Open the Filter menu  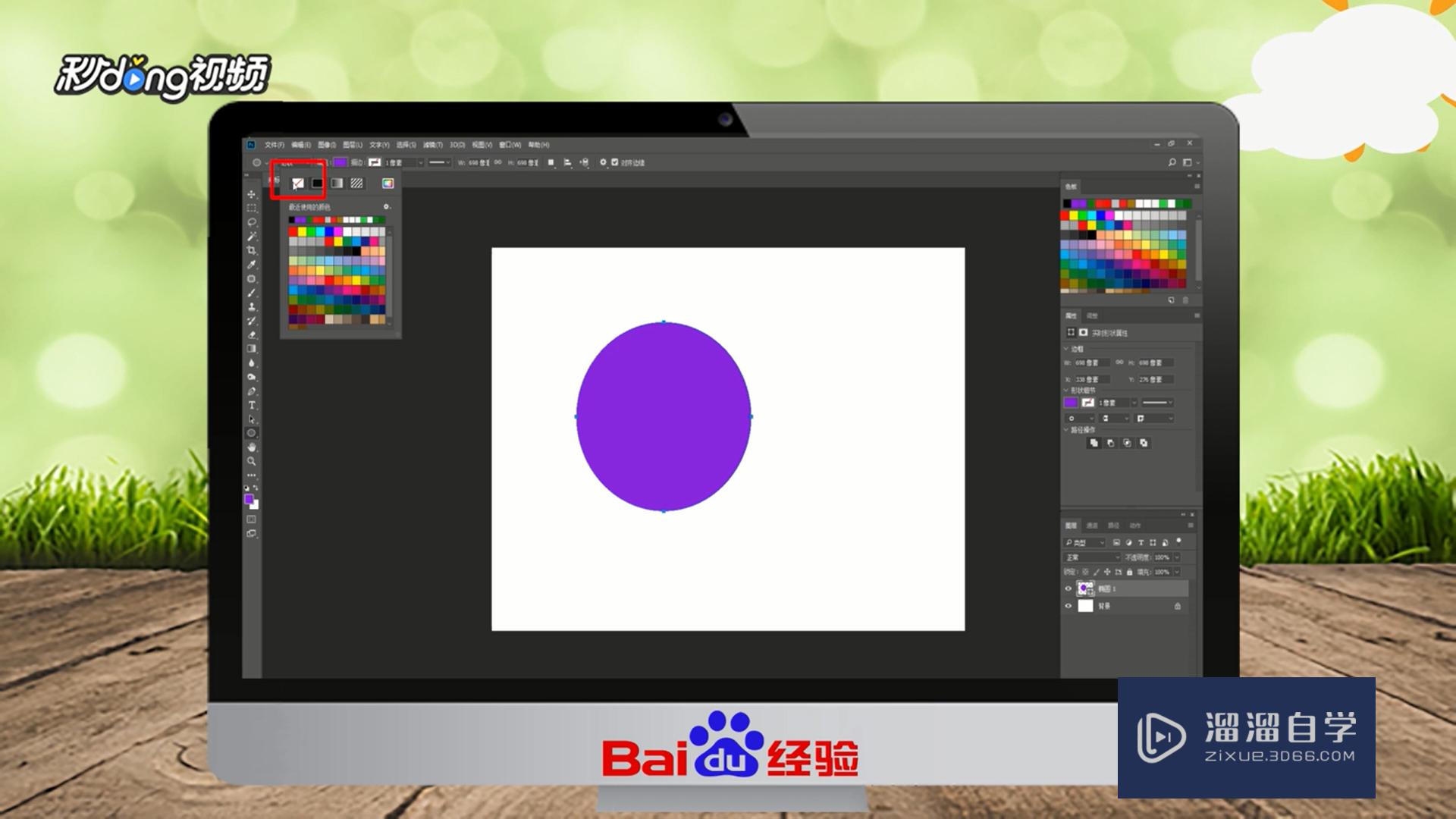coord(433,145)
